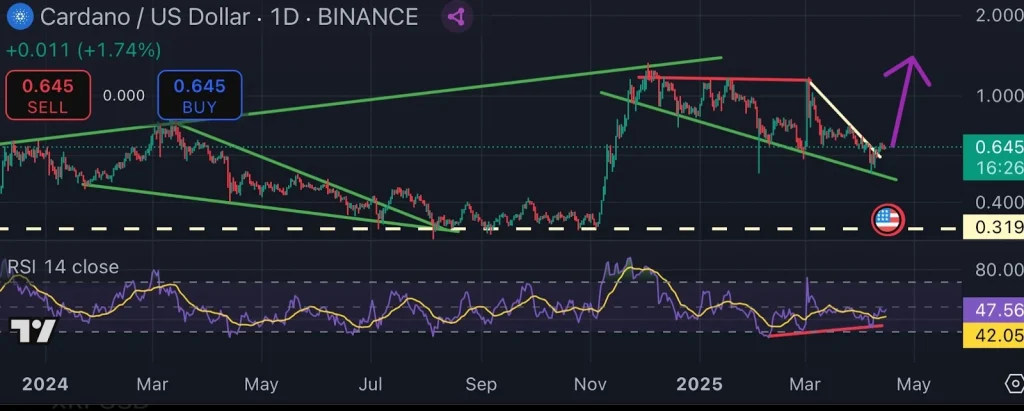Click the Cardano coin logo icon
The height and width of the screenshot is (411, 1024).
pyautogui.click(x=20, y=16)
